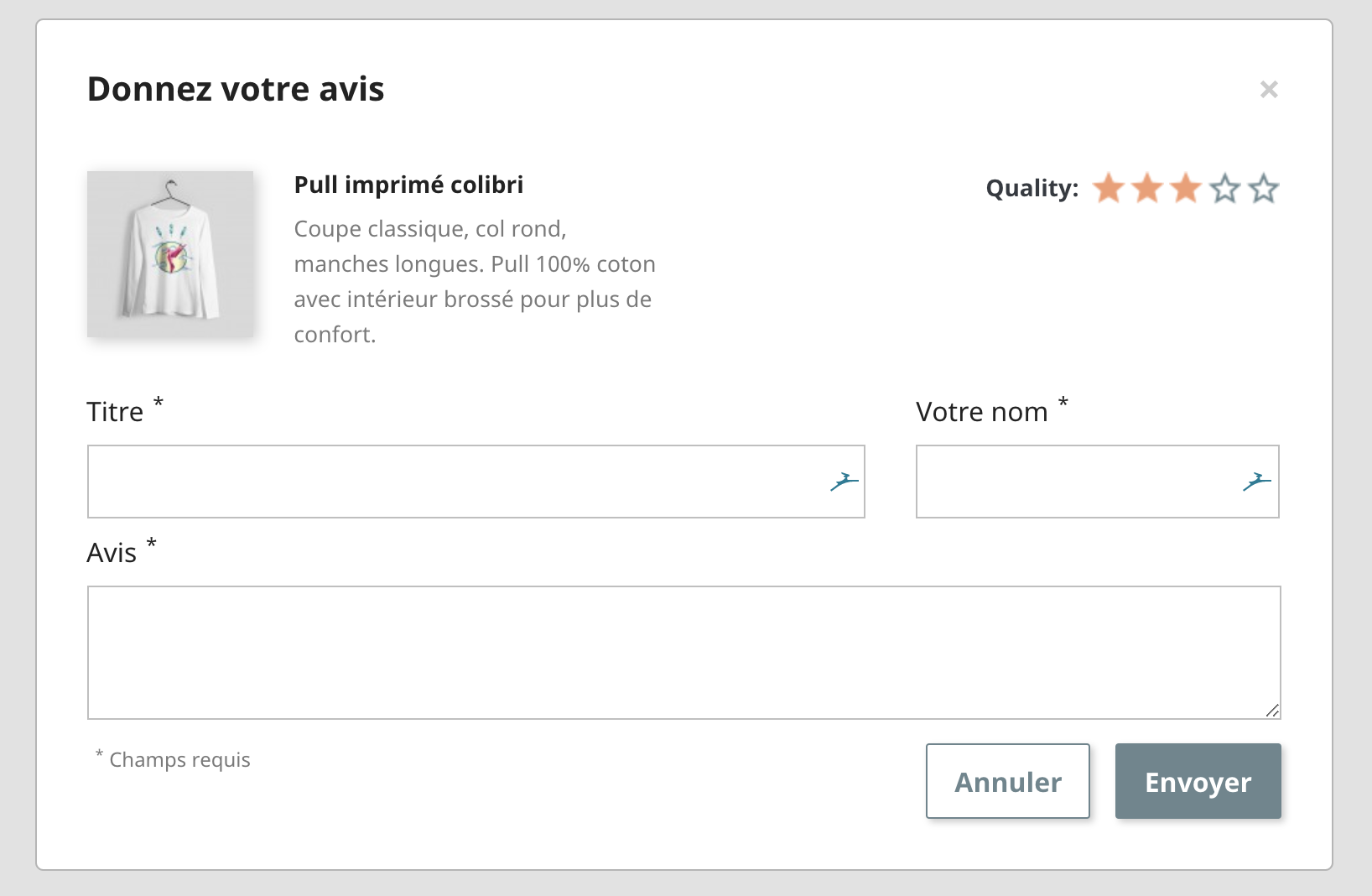This screenshot has width=1372, height=896.
Task: Click the autofill icon in Votre nom field
Action: [1256, 482]
